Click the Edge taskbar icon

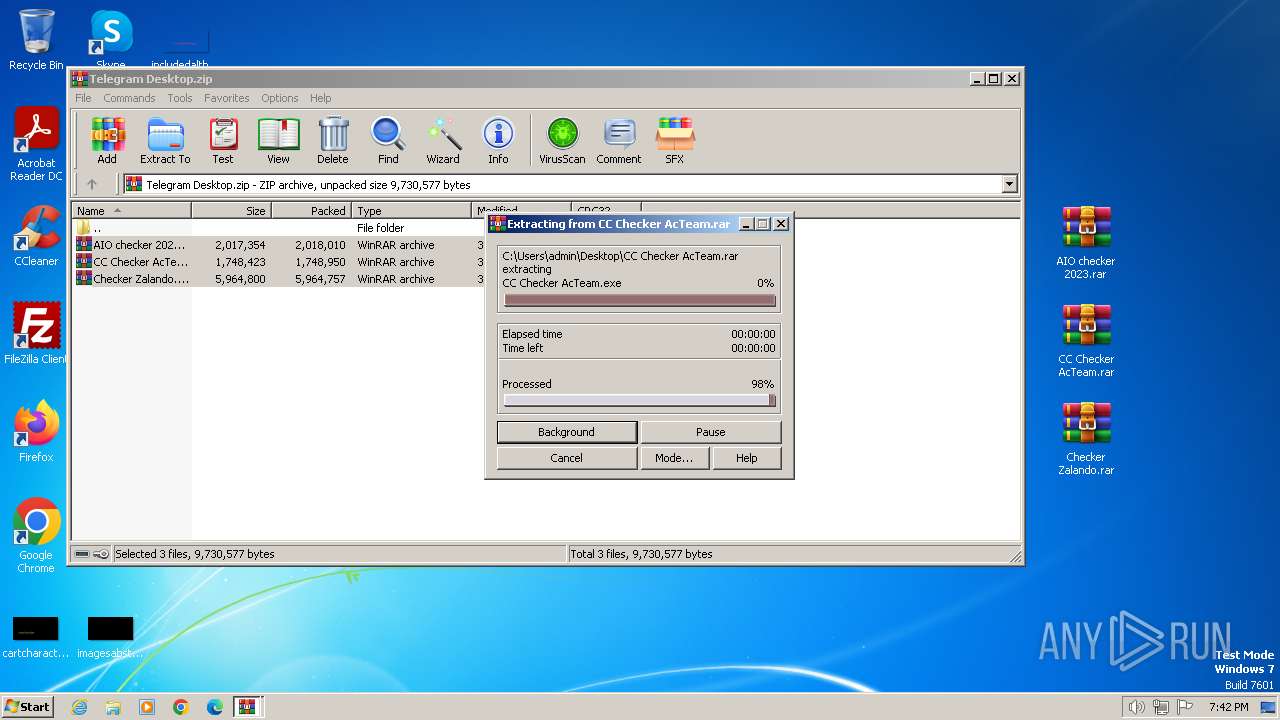tap(215, 707)
